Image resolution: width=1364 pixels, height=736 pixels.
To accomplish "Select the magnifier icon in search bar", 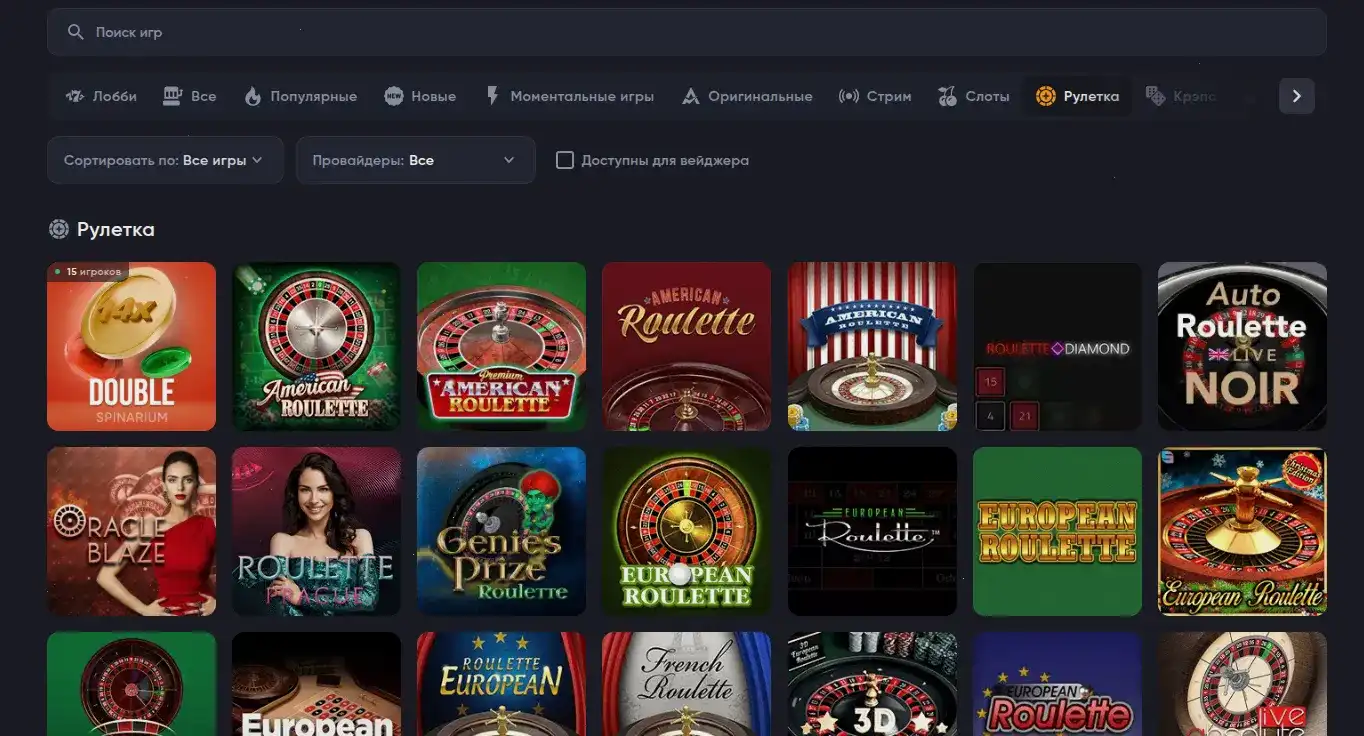I will pyautogui.click(x=75, y=31).
